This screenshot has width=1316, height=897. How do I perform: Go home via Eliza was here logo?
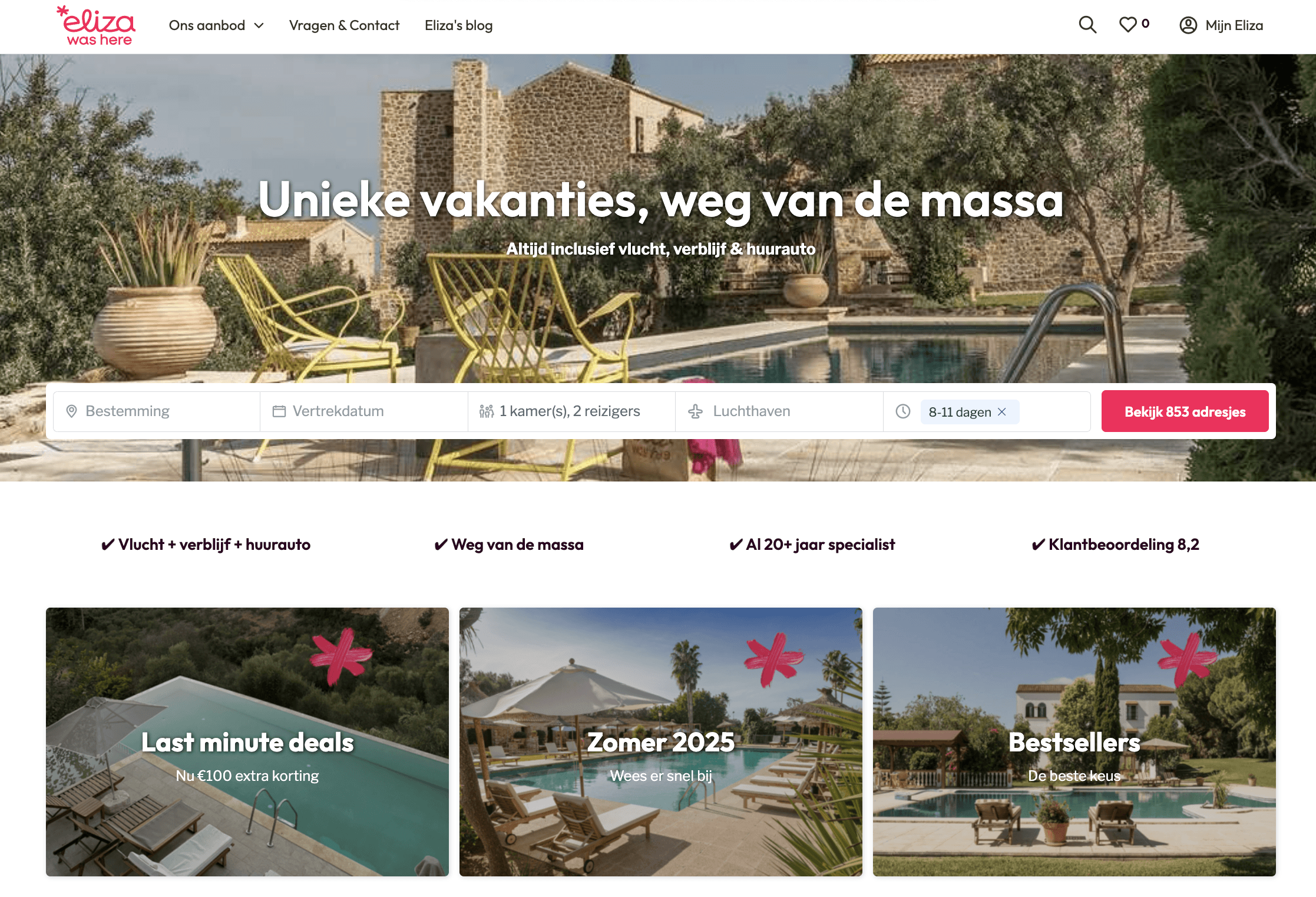pyautogui.click(x=96, y=25)
